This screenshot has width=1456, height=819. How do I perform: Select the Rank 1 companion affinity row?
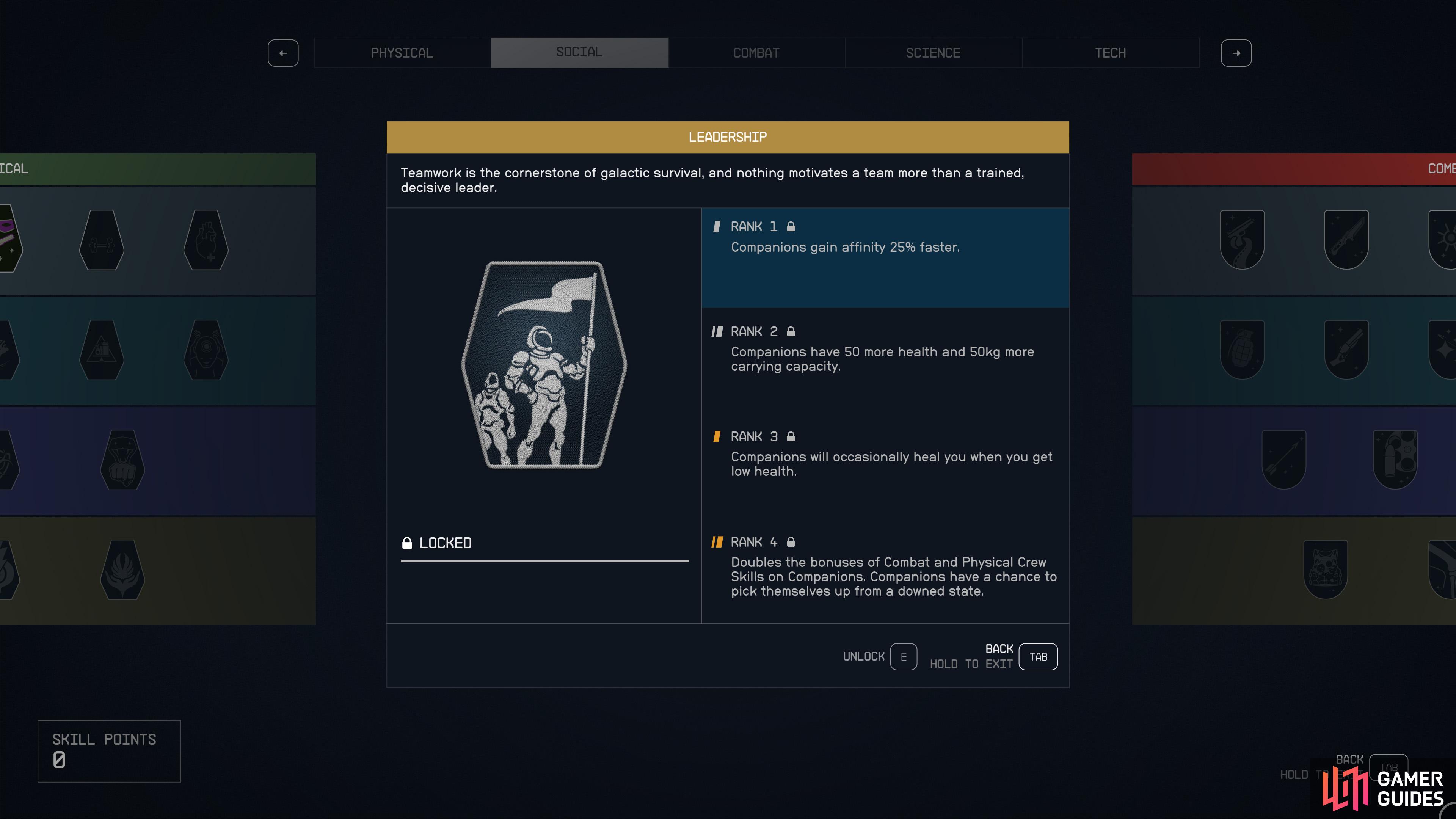coord(885,258)
